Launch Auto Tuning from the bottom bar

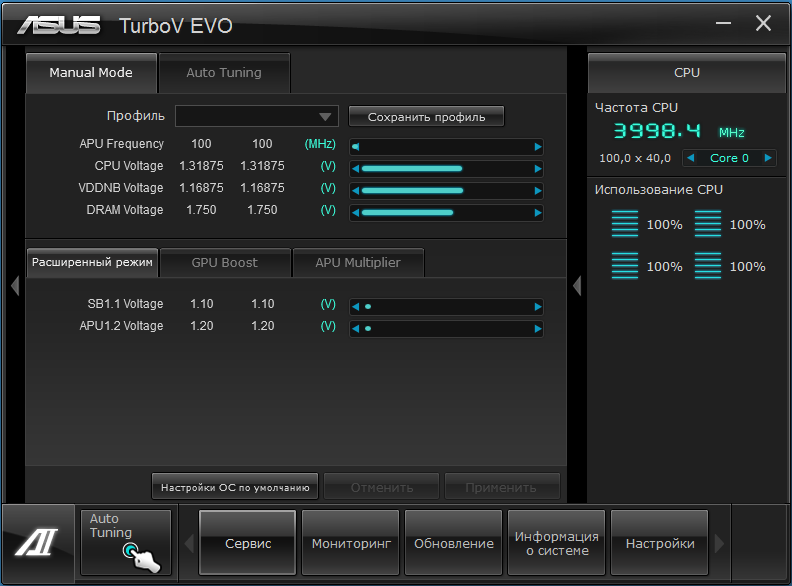[126, 543]
